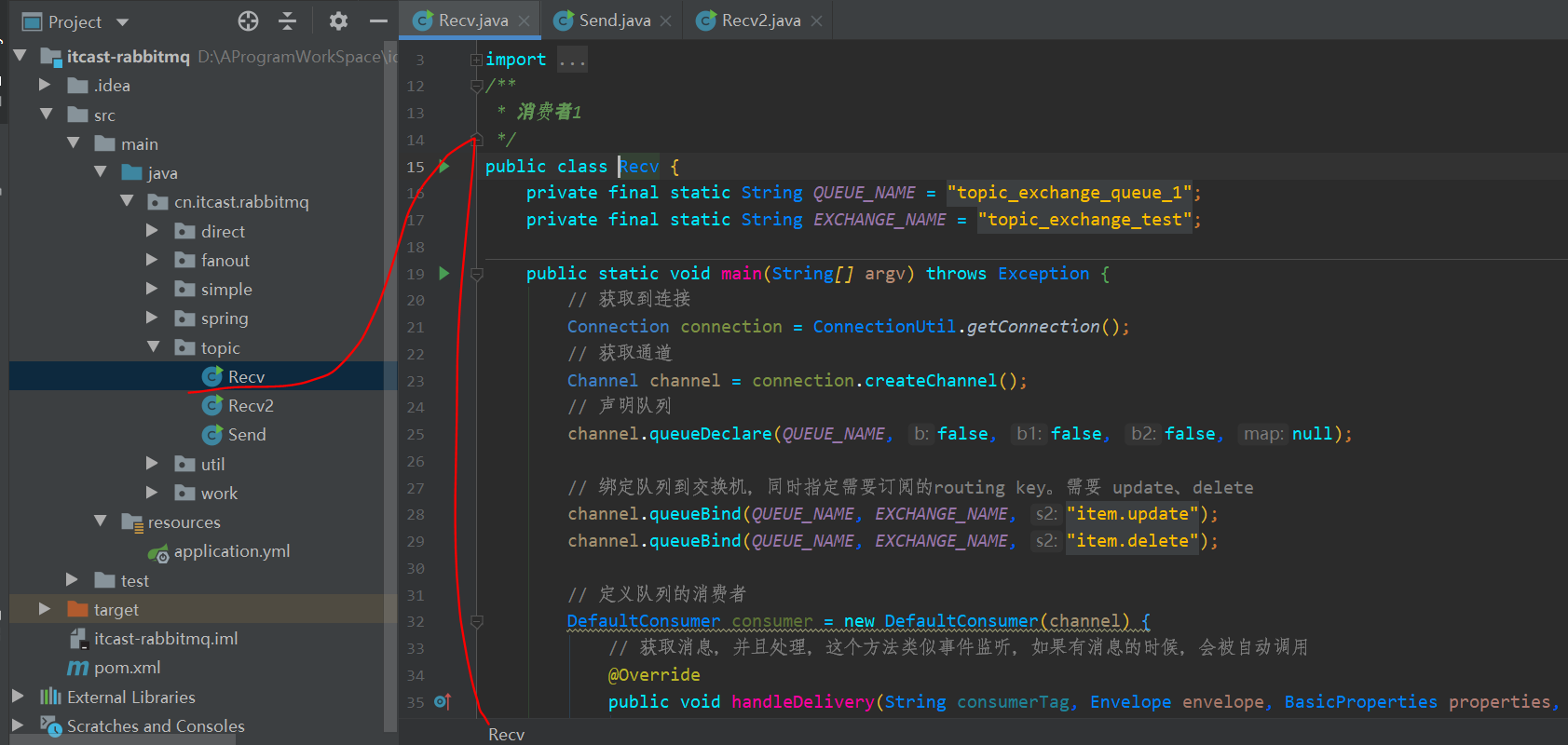Click fold toggle at DefaultConsumer line 32
The height and width of the screenshot is (745, 1568).
pos(476,621)
